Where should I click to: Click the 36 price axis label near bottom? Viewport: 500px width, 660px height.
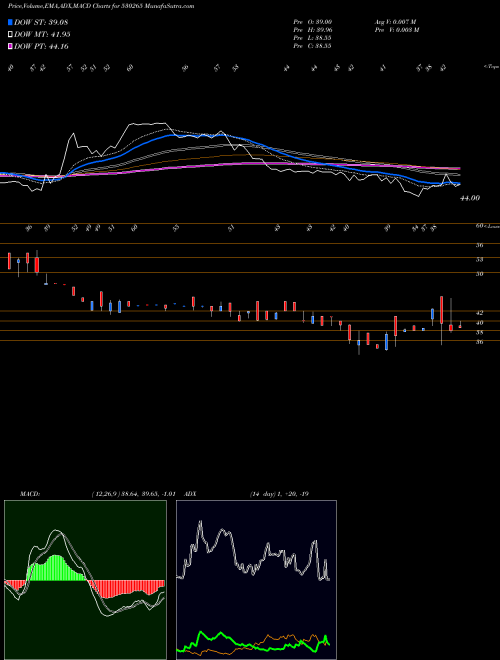pyautogui.click(x=479, y=342)
